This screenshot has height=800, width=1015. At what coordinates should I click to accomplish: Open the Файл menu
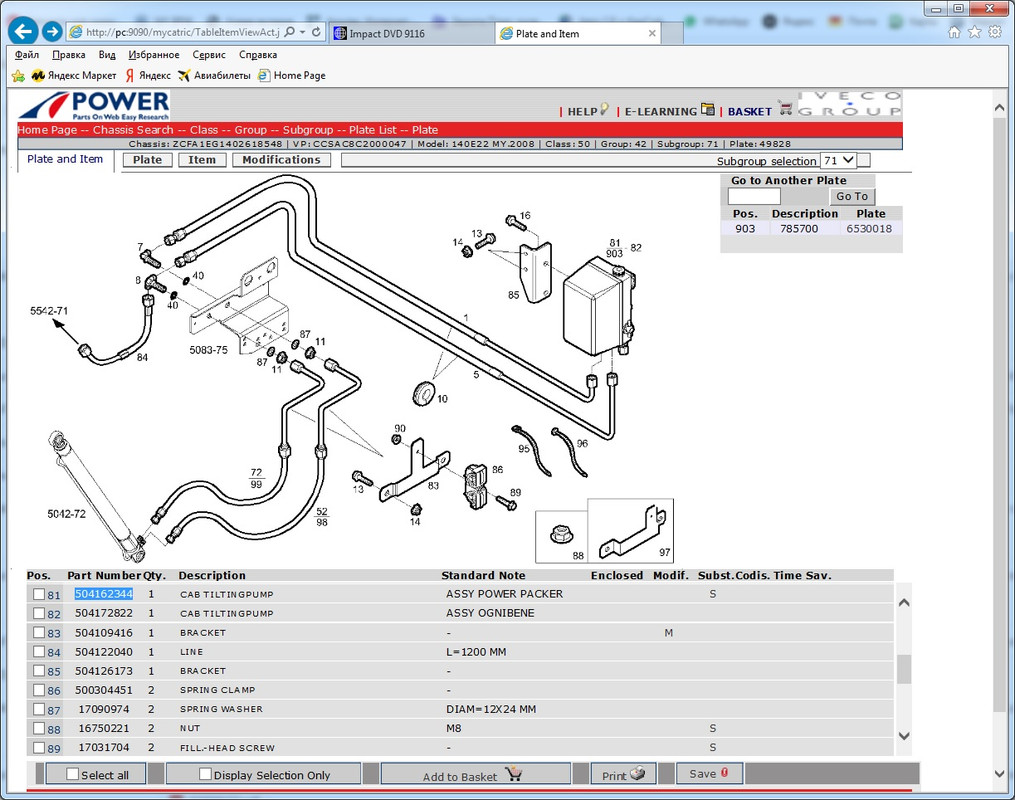[27, 55]
